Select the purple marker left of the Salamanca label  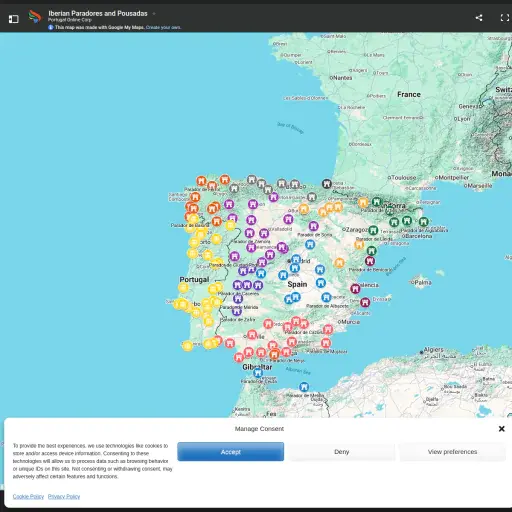coord(251,247)
